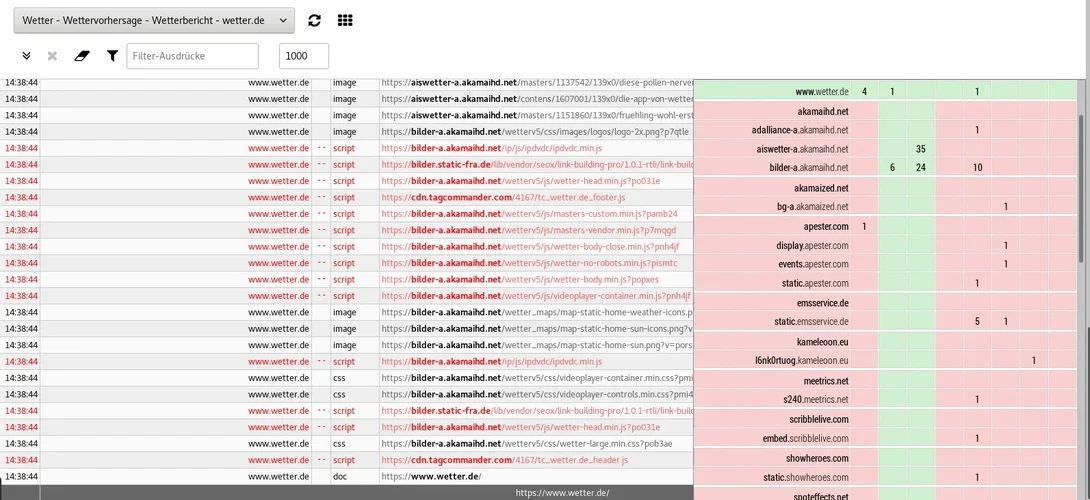Screen dimensions: 1090x500
Task: Click the meetrics.net domain cell
Action: tap(772, 381)
